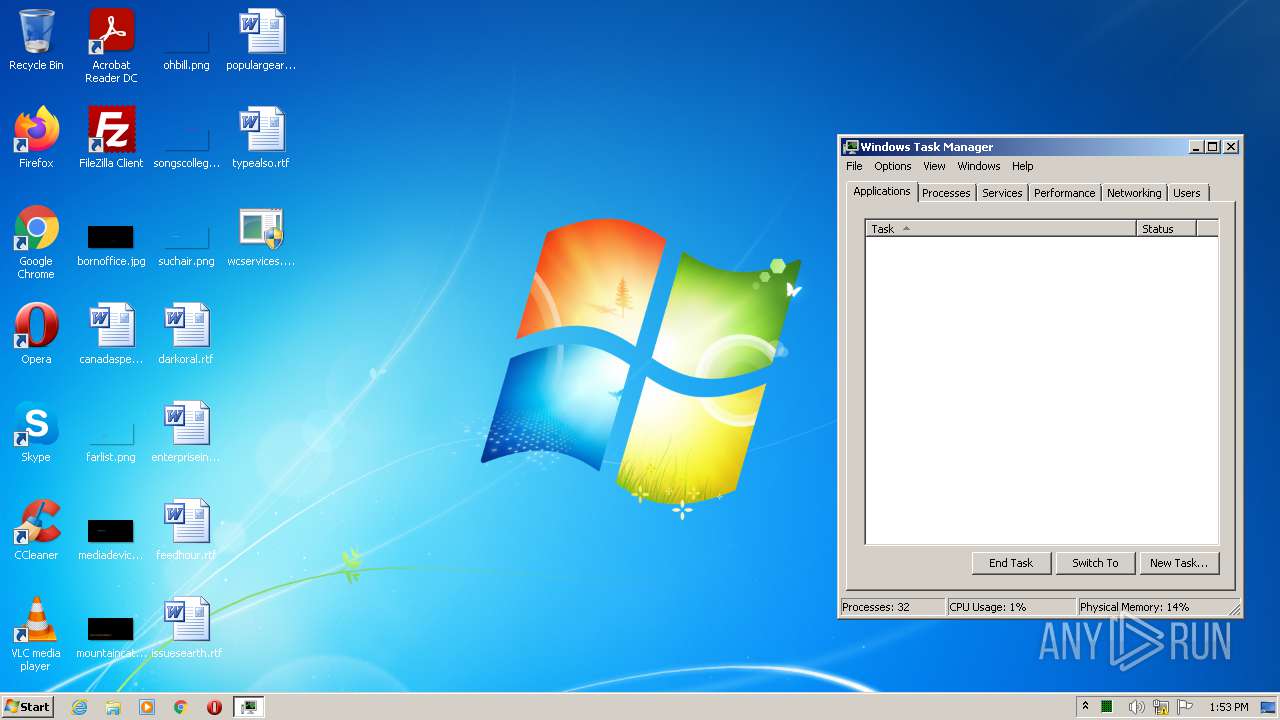Select Task Manager taskbar button
Image resolution: width=1280 pixels, height=720 pixels.
[x=248, y=707]
